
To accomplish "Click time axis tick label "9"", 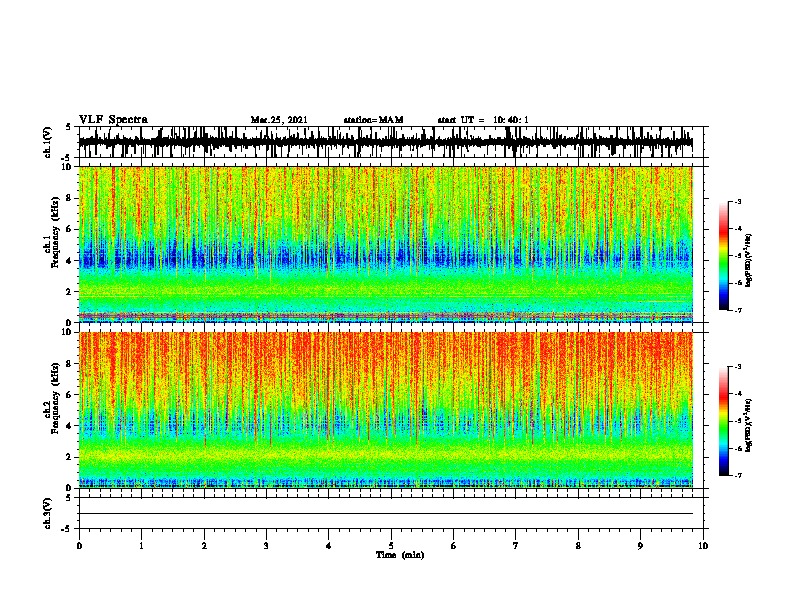I will point(640,546).
